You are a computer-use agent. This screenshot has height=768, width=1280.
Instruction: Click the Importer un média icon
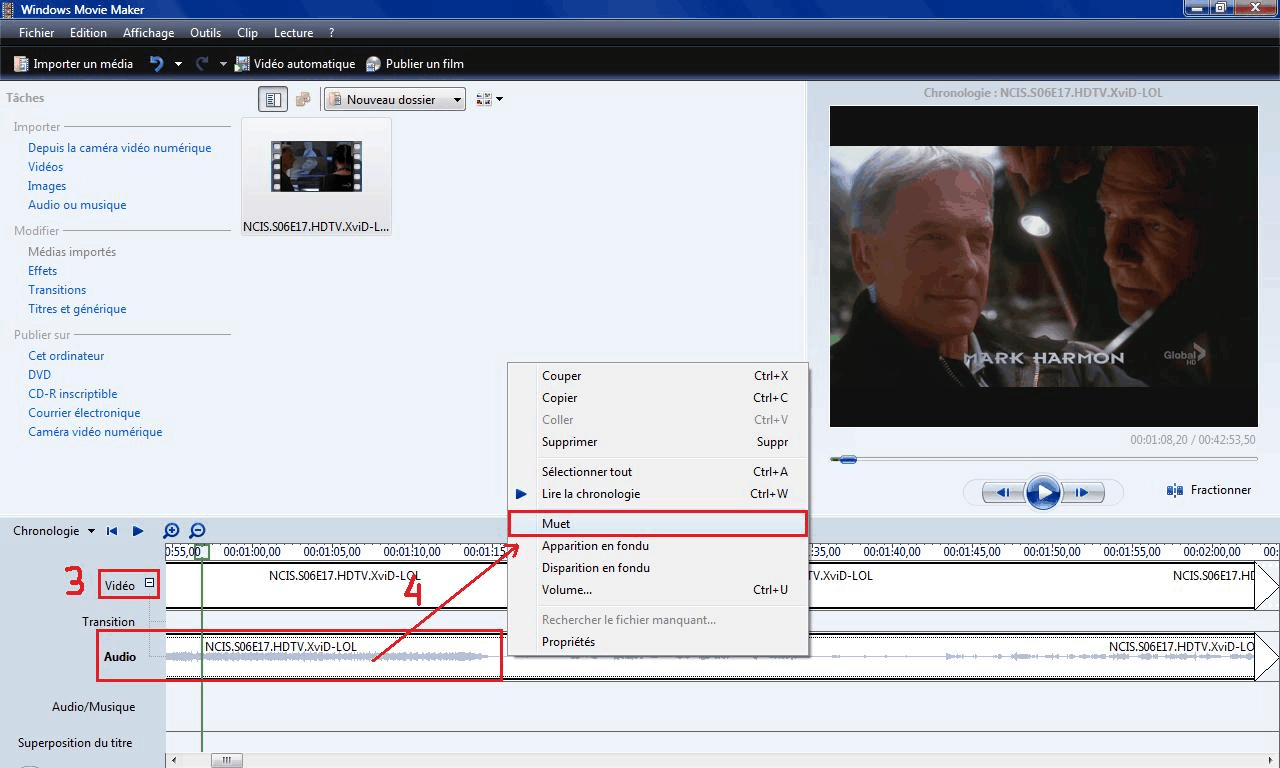click(x=21, y=64)
